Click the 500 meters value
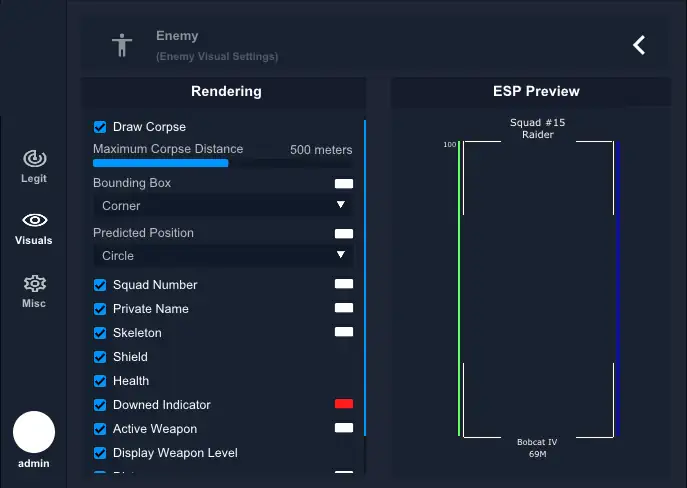The width and height of the screenshot is (687, 488). (x=321, y=150)
